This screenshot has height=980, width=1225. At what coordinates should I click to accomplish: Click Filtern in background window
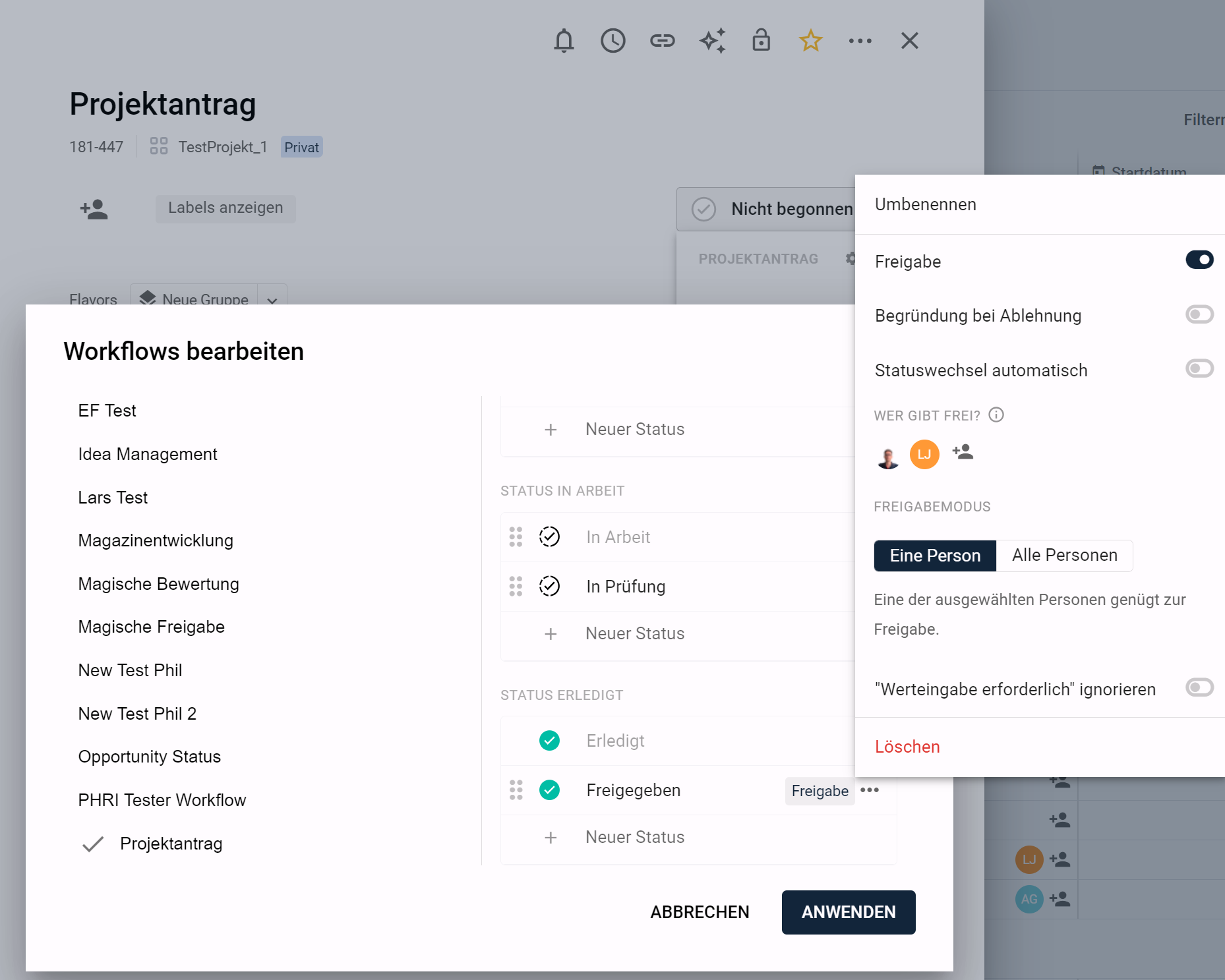1204,120
